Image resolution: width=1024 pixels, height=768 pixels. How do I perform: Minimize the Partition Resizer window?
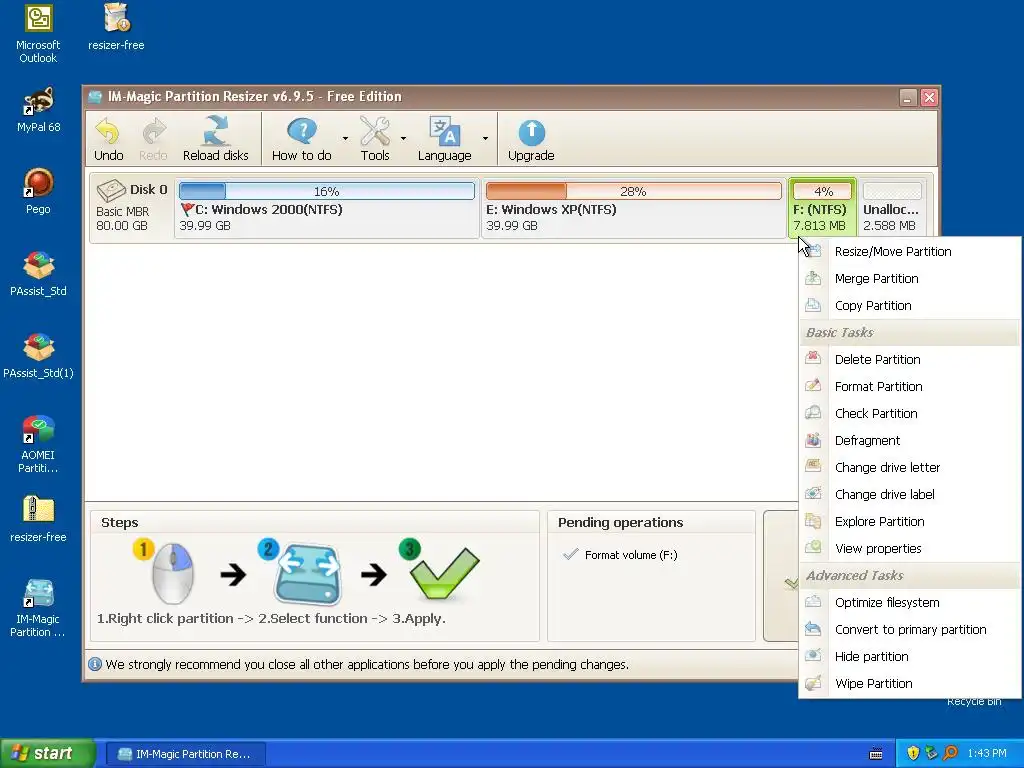coord(908,97)
